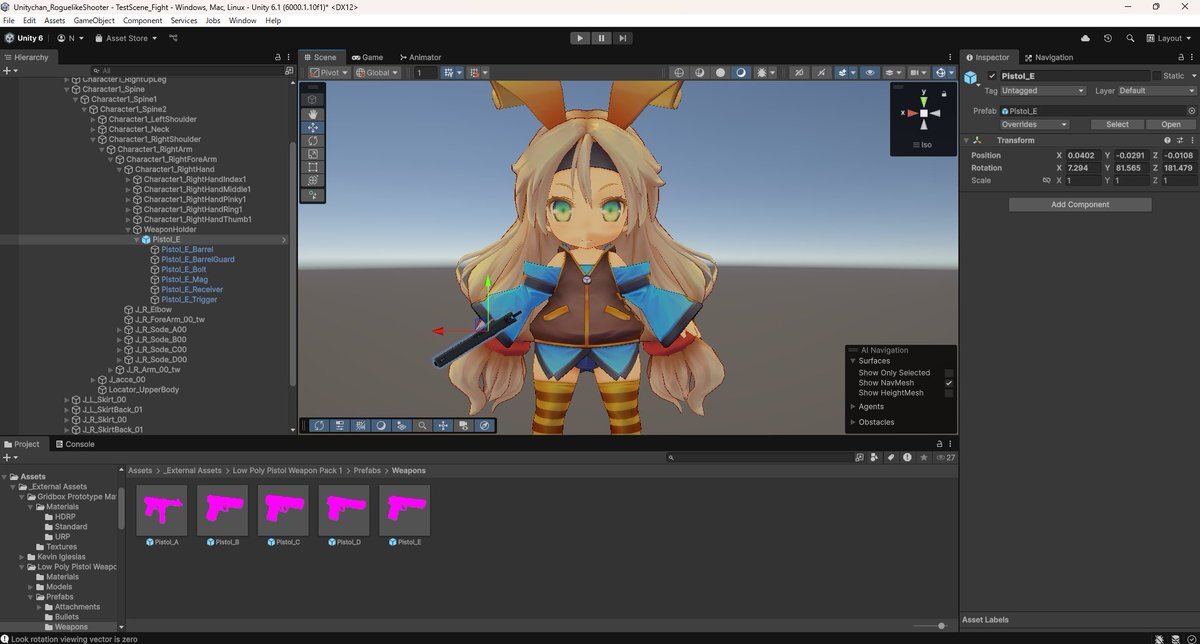
Task: Open the Layer dropdown showing Default
Action: pyautogui.click(x=1157, y=91)
